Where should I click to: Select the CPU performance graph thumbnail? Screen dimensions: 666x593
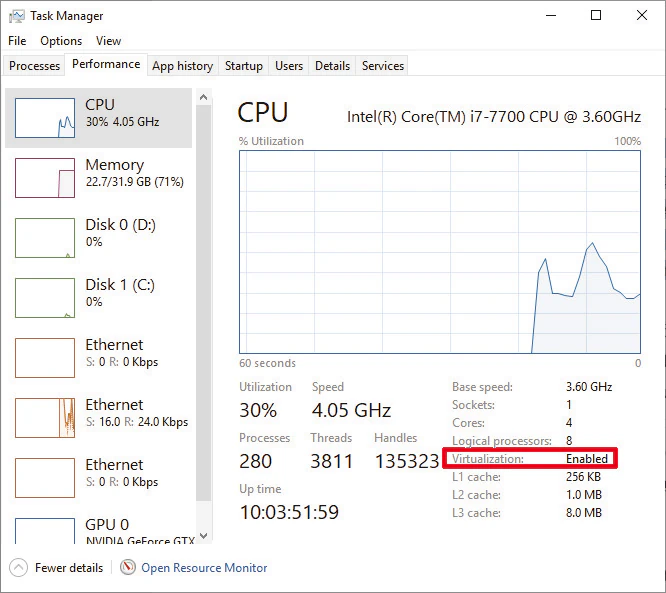(45, 118)
